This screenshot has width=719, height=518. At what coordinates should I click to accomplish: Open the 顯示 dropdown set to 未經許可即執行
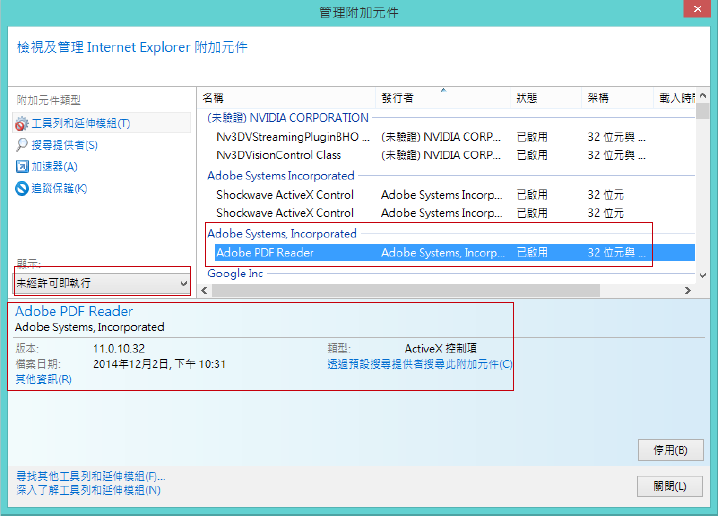coord(102,283)
